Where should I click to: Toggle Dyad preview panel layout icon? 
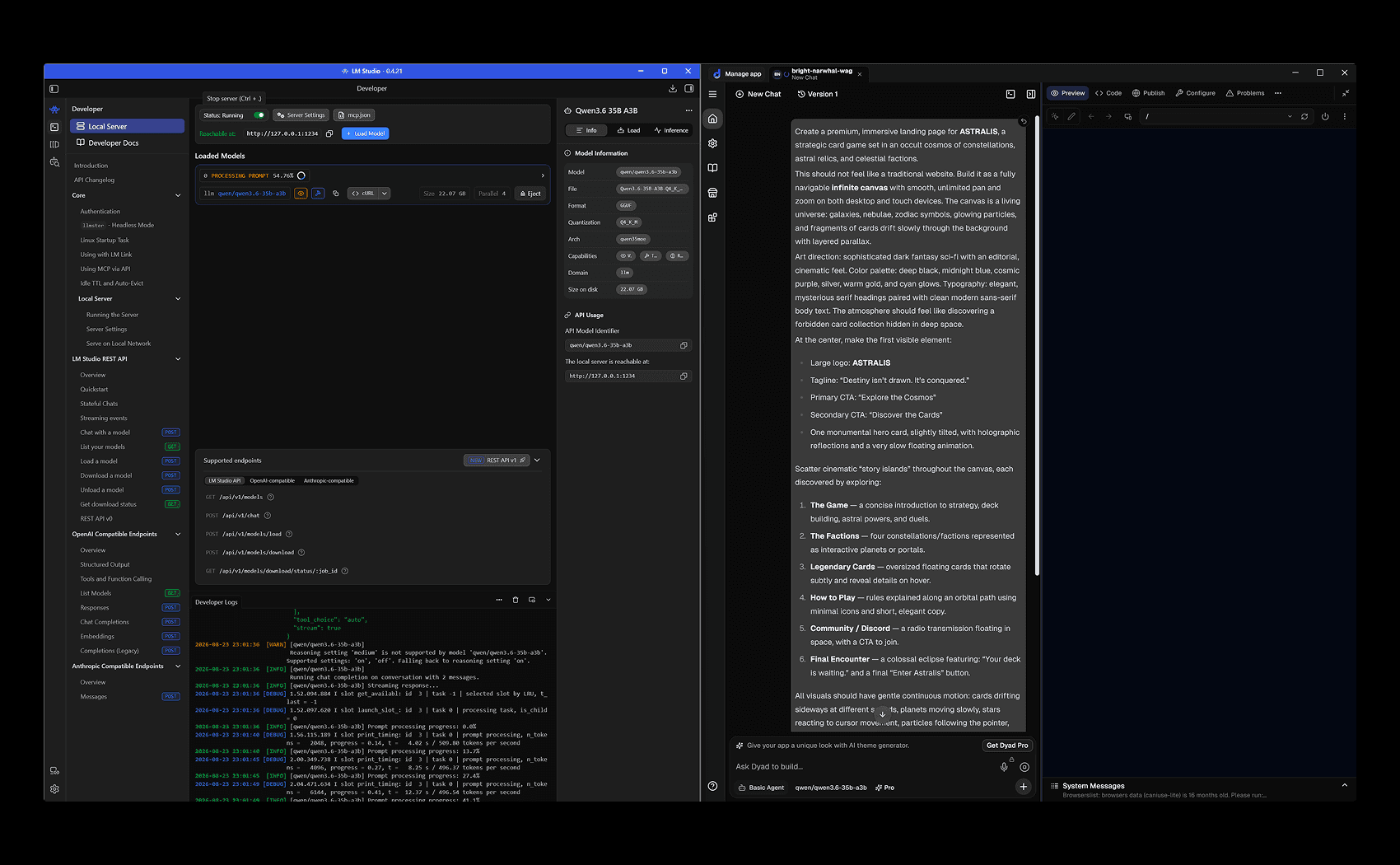pyautogui.click(x=1031, y=94)
